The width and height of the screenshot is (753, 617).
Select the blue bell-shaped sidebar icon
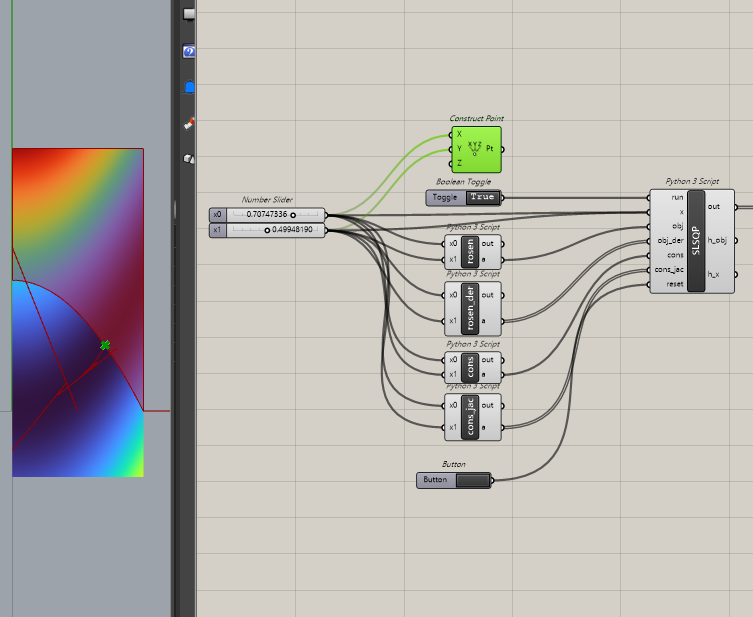pyautogui.click(x=188, y=88)
